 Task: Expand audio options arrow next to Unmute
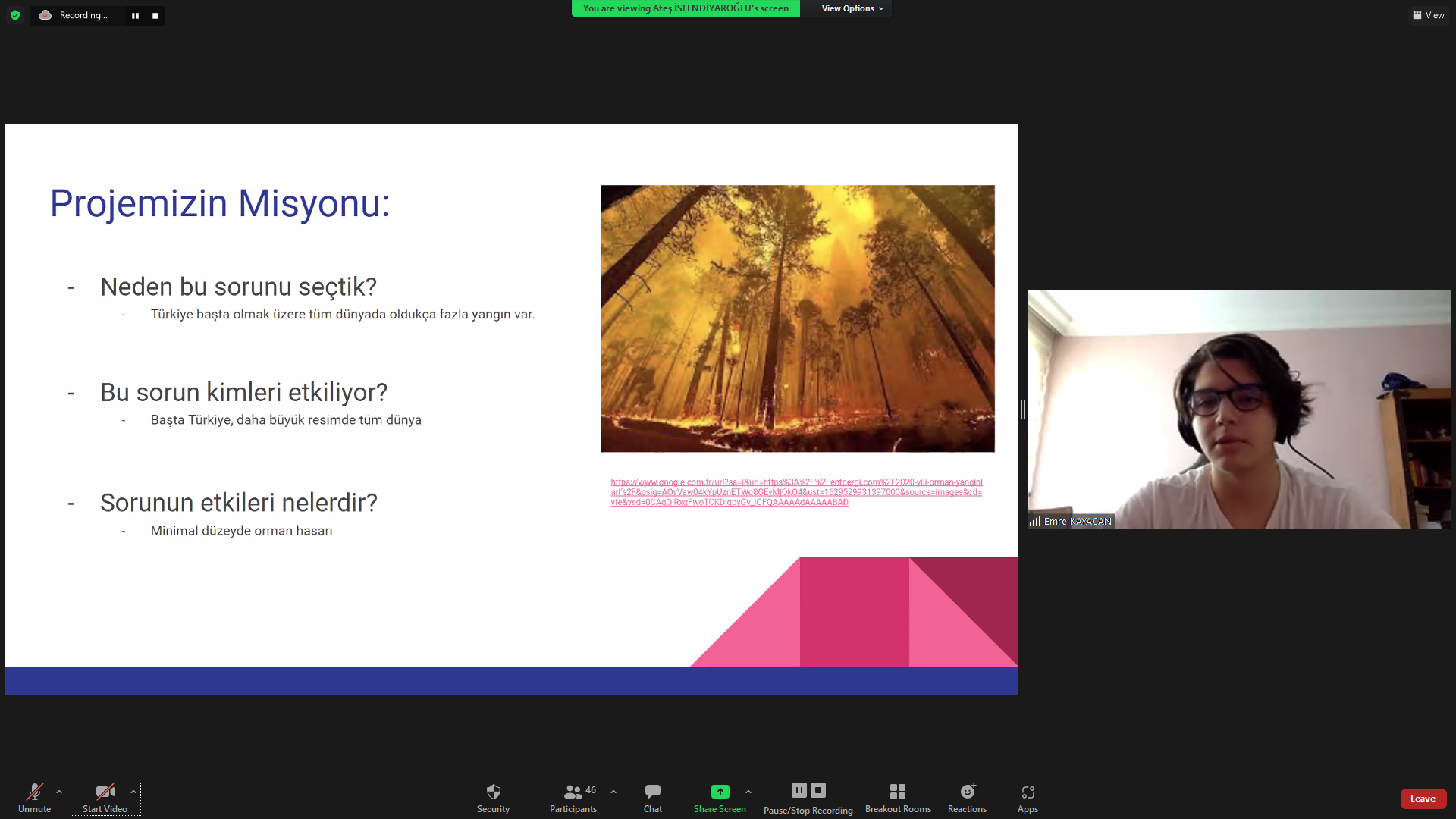pyautogui.click(x=59, y=792)
